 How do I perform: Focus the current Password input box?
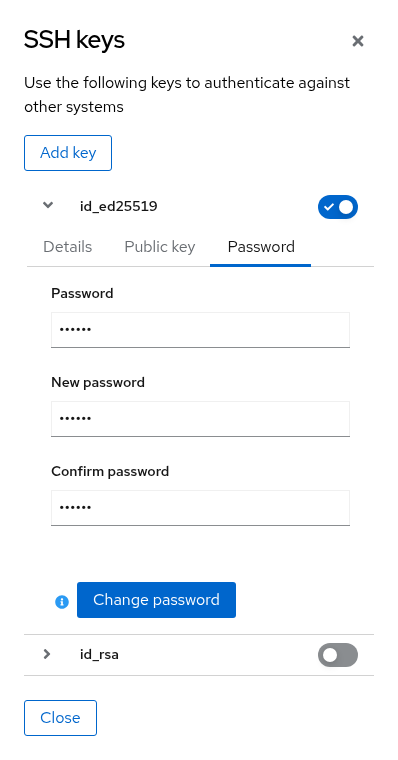[x=200, y=330]
